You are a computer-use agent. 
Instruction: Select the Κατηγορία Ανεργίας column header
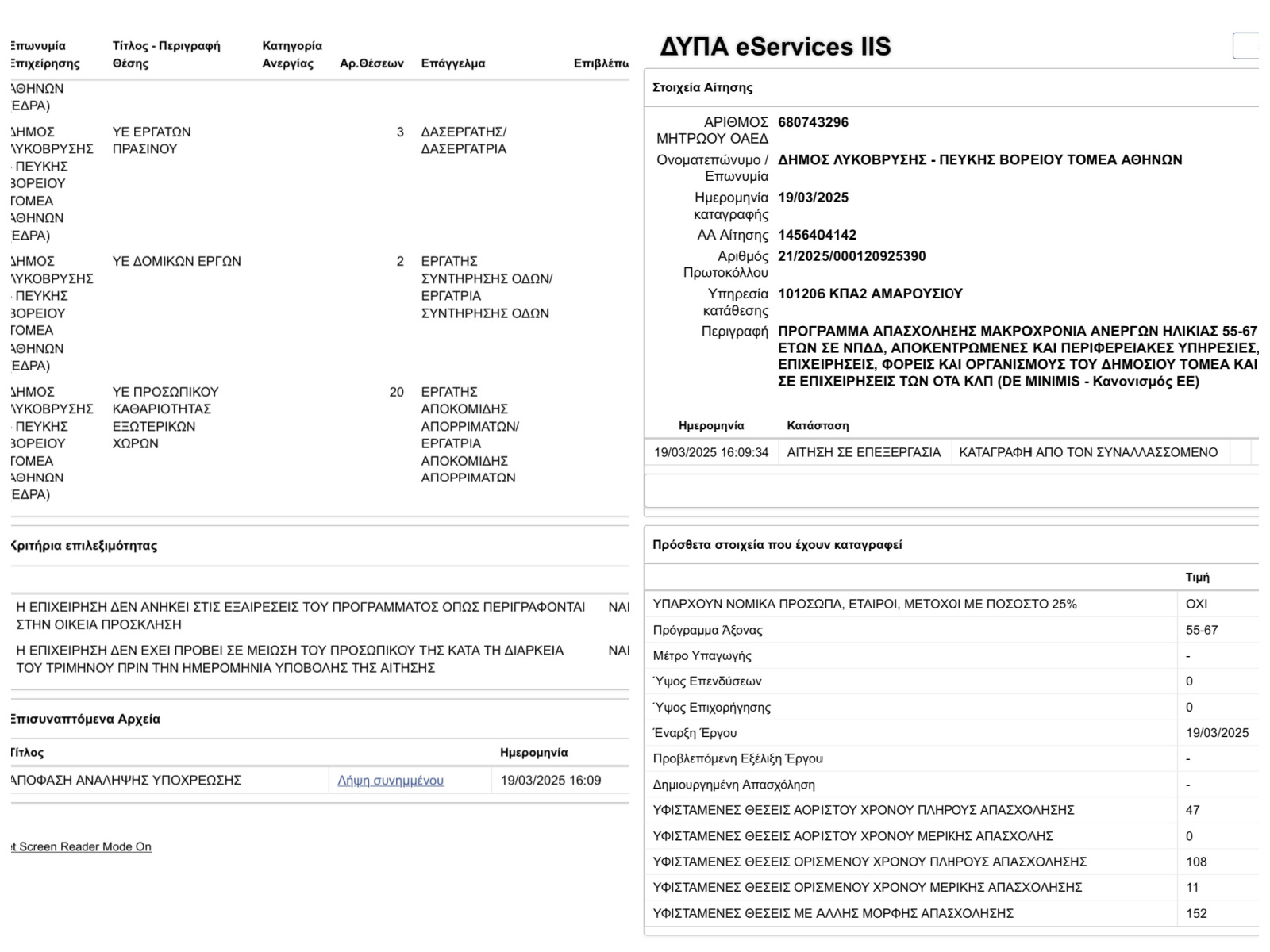(292, 55)
